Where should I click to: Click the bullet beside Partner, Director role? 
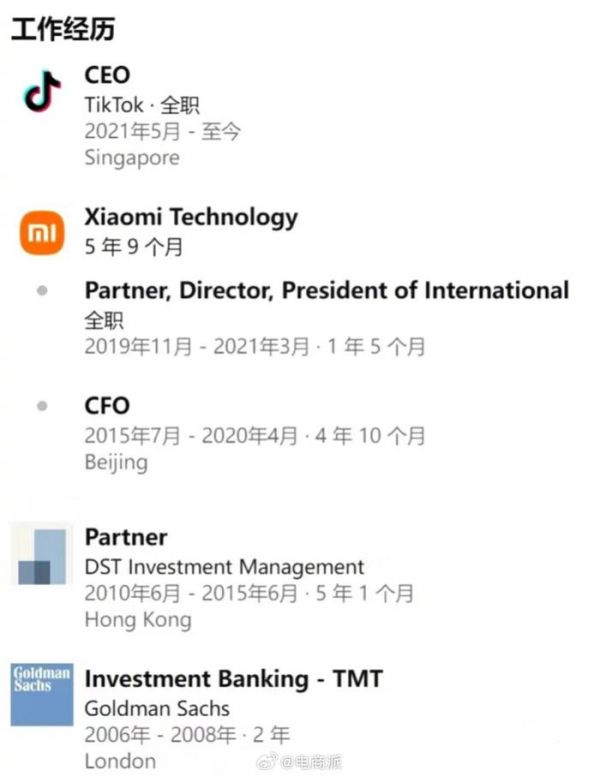click(42, 291)
